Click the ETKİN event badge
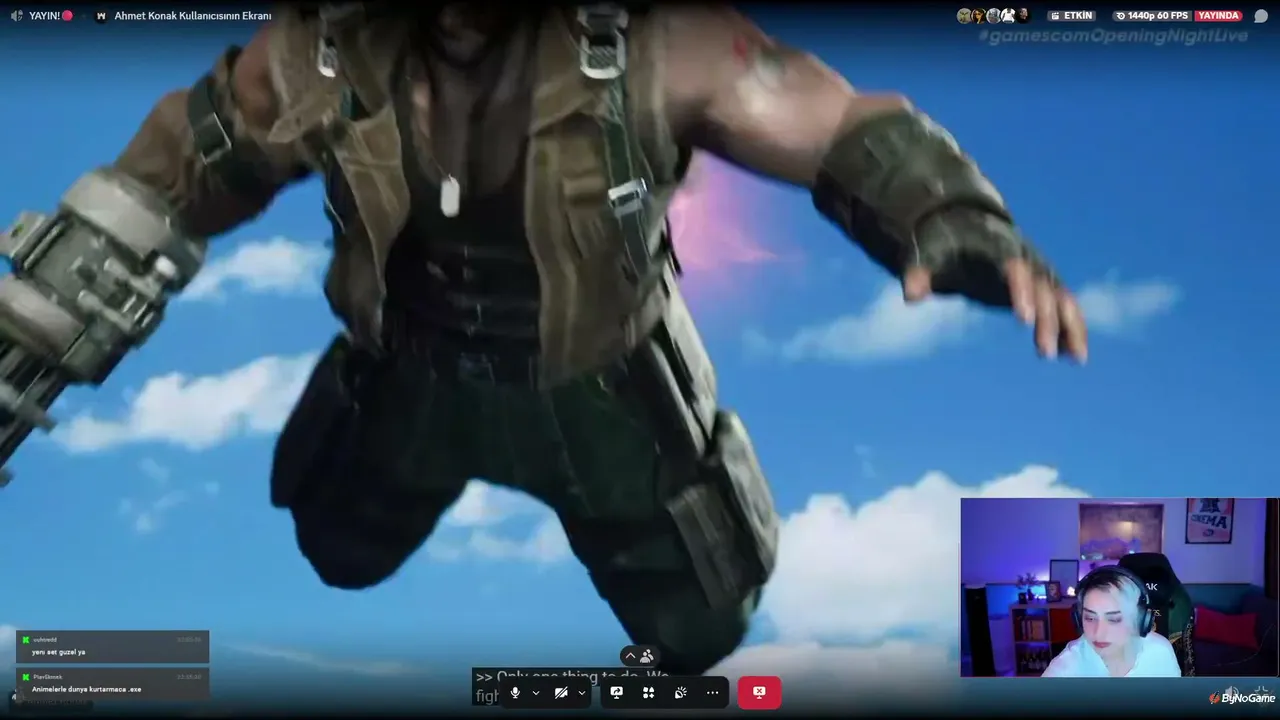The image size is (1280, 720). 1072,16
